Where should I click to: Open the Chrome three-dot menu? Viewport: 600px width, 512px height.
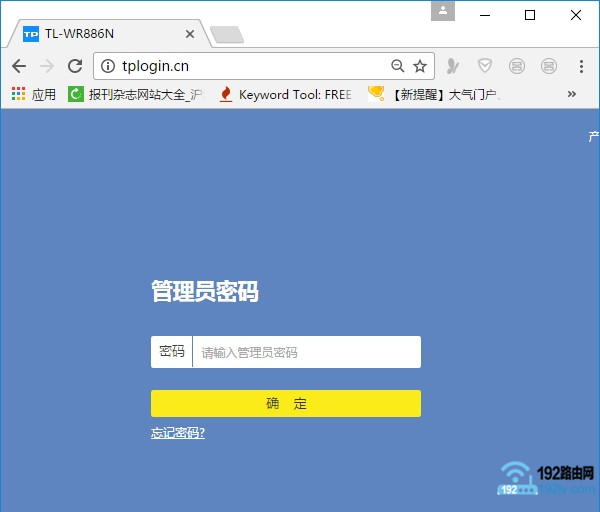[x=581, y=66]
